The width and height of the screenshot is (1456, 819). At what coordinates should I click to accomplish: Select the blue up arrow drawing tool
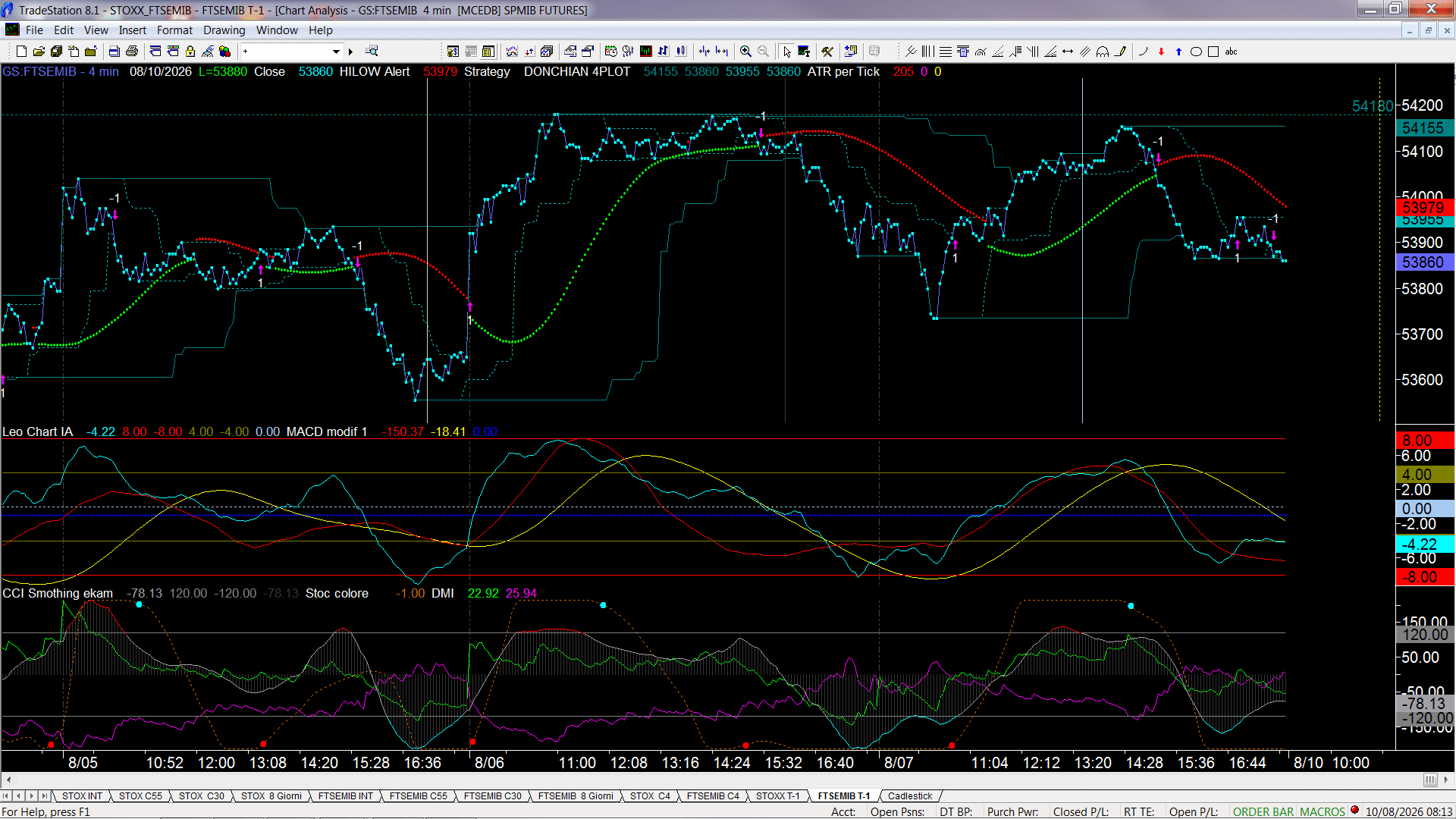tap(1178, 52)
